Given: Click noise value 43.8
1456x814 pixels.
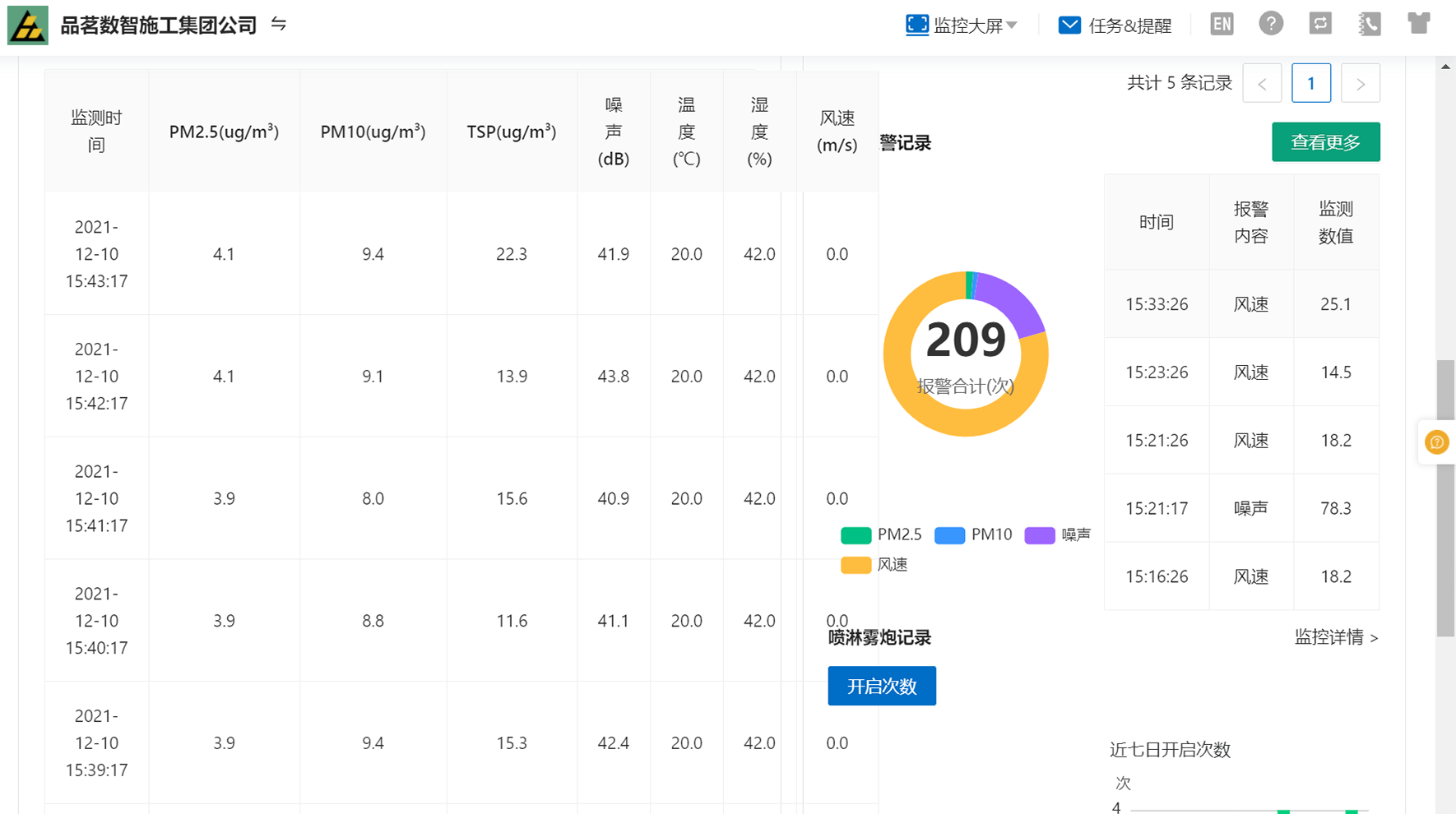Looking at the screenshot, I should (x=614, y=377).
